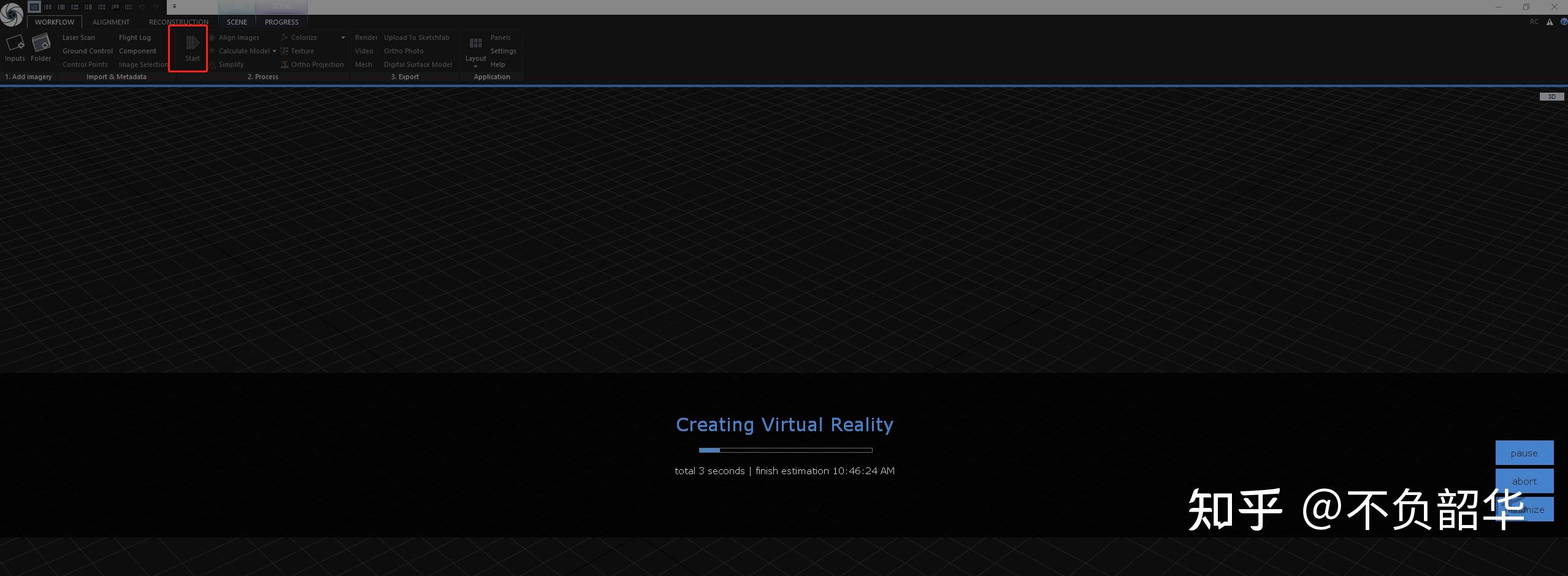Click the Undo arrow in quick access bar
1568x576 pixels.
[142, 7]
